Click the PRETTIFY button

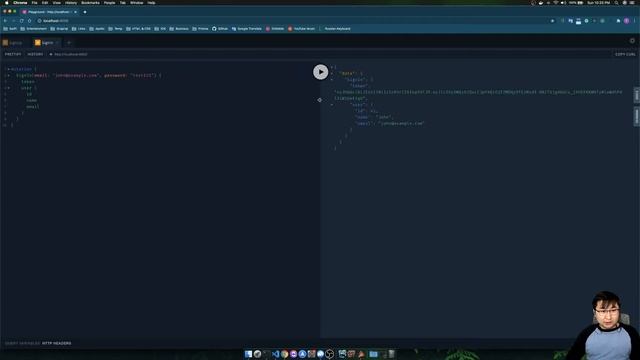[x=13, y=54]
